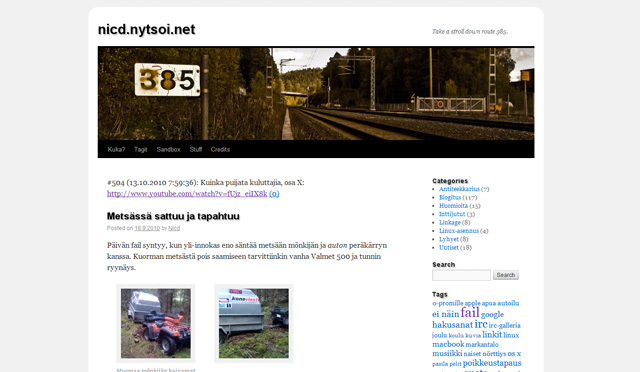The width and height of the screenshot is (640, 372).
Task: Select the linkit tag
Action: [492, 335]
